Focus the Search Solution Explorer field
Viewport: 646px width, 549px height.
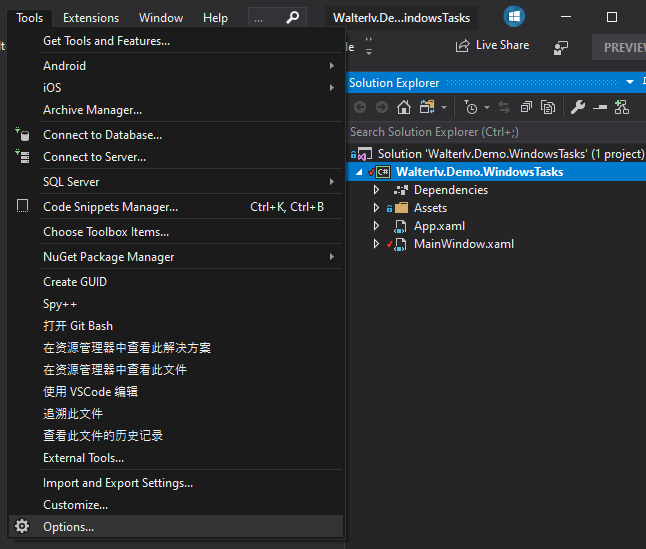(490, 132)
